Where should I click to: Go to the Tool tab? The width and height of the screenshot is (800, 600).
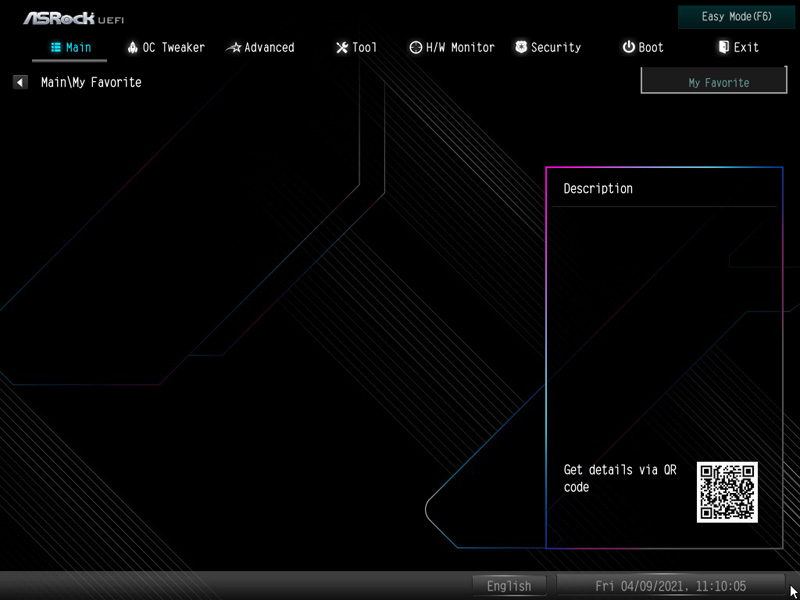[x=356, y=48]
